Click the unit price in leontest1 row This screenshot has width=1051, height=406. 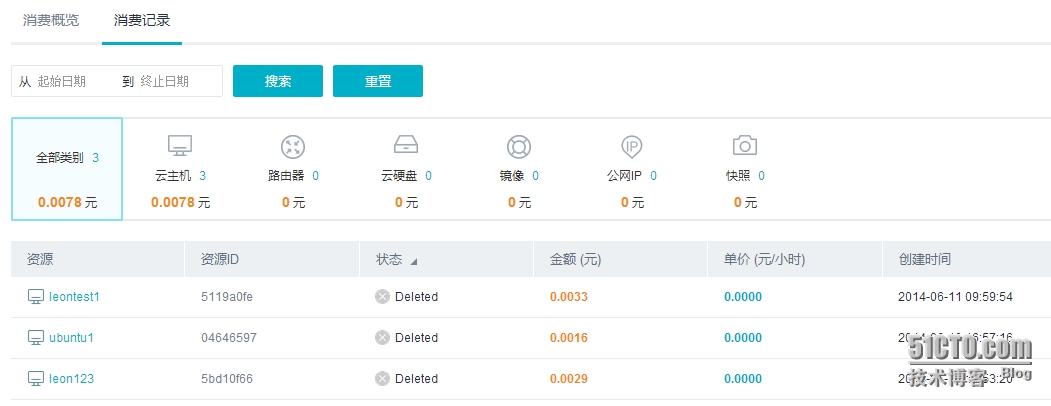click(743, 297)
